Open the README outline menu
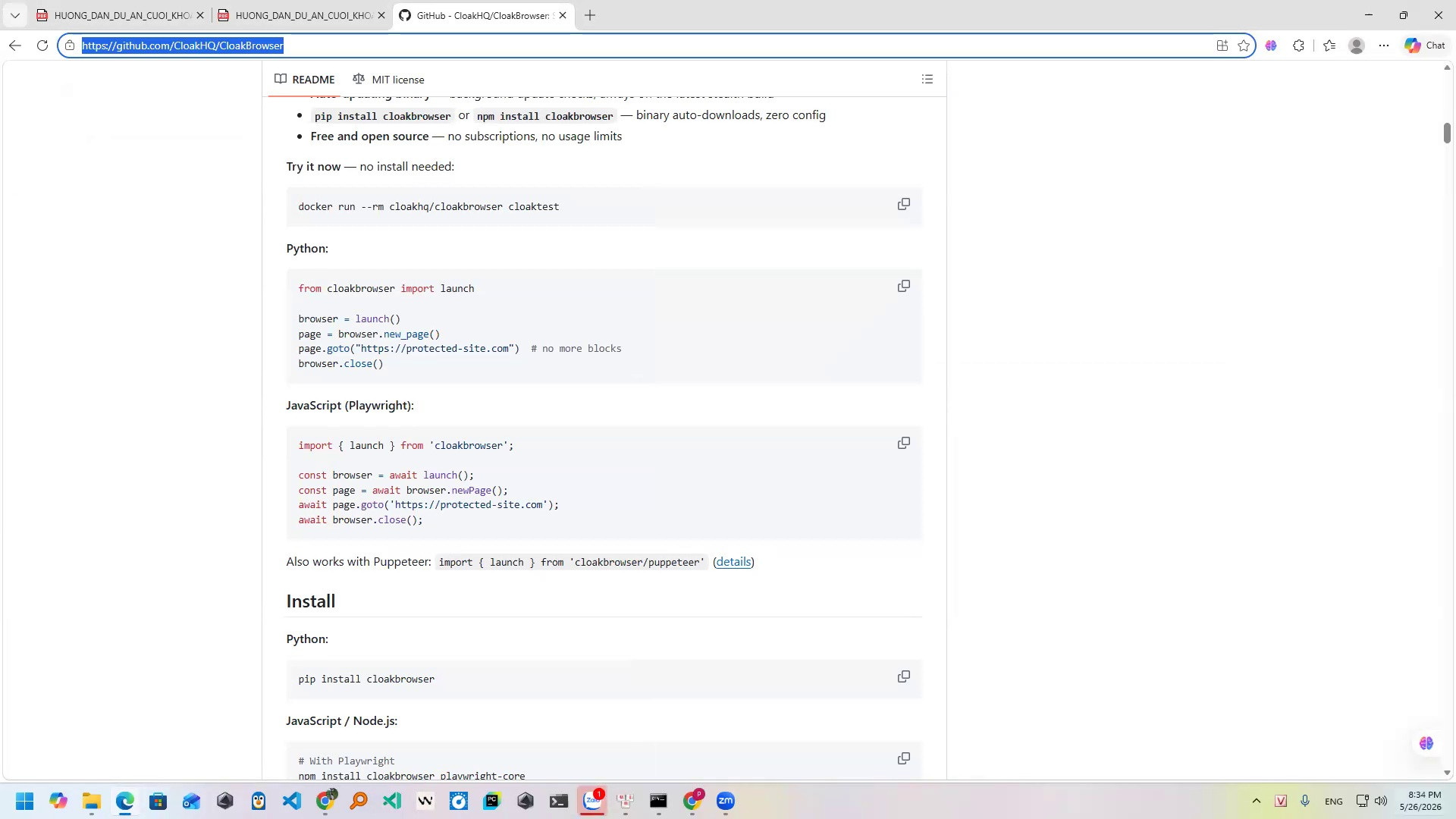The width and height of the screenshot is (1456, 819). 927,79
